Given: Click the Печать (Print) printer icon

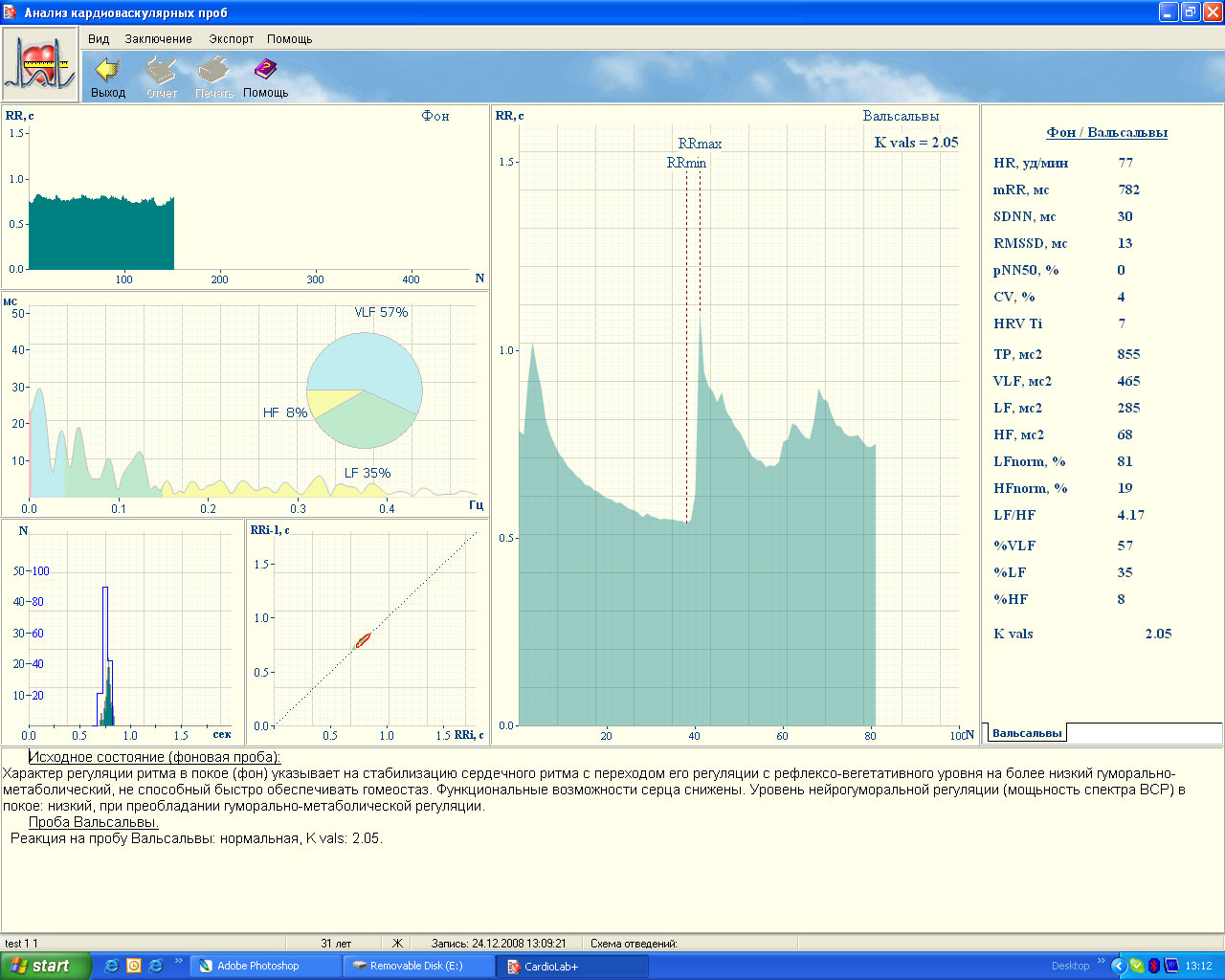Looking at the screenshot, I should pyautogui.click(x=213, y=71).
